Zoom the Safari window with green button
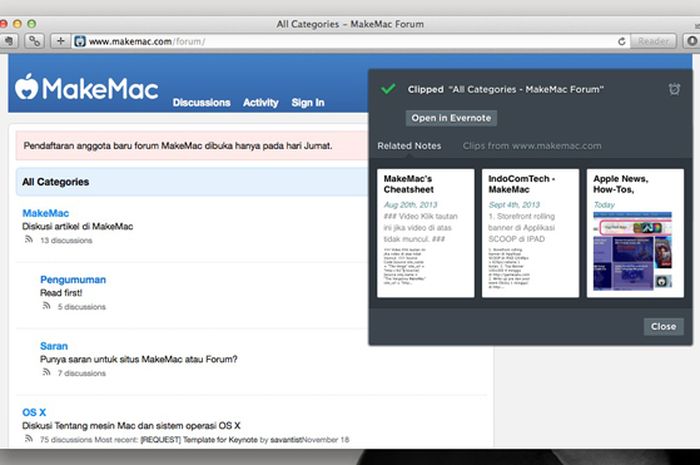Image resolution: width=700 pixels, height=465 pixels. (31, 24)
